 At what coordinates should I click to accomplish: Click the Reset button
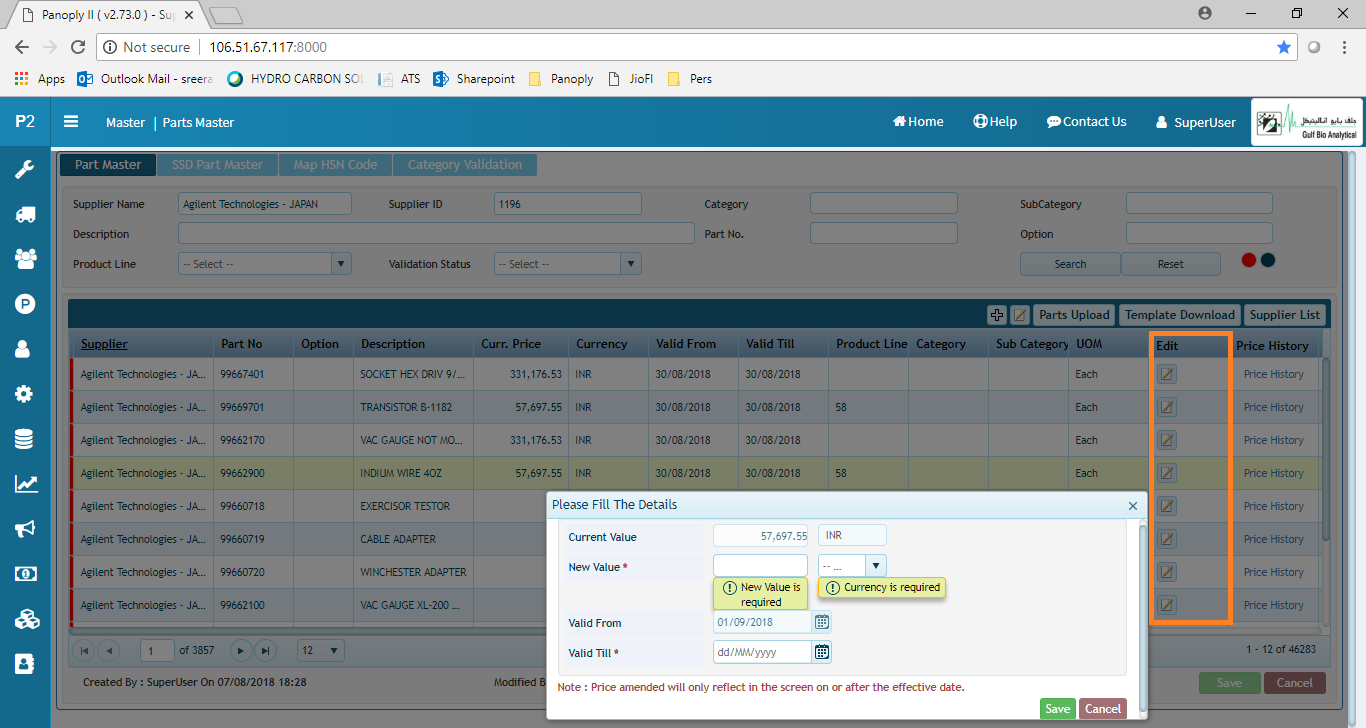tap(1171, 264)
